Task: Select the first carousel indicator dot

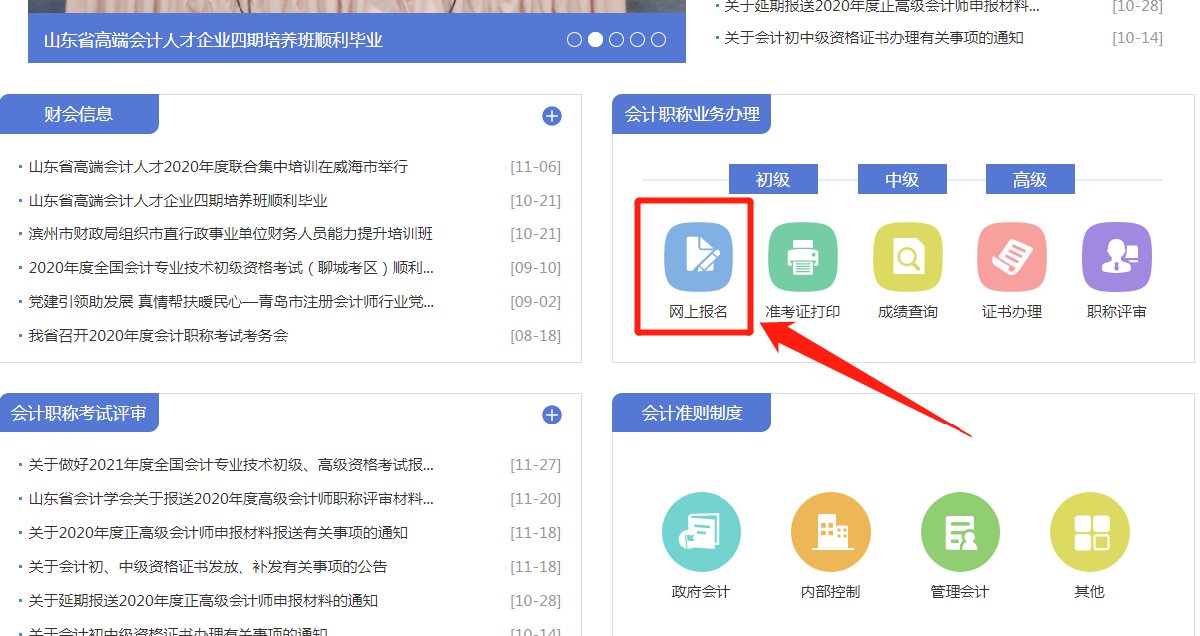Action: [x=574, y=40]
